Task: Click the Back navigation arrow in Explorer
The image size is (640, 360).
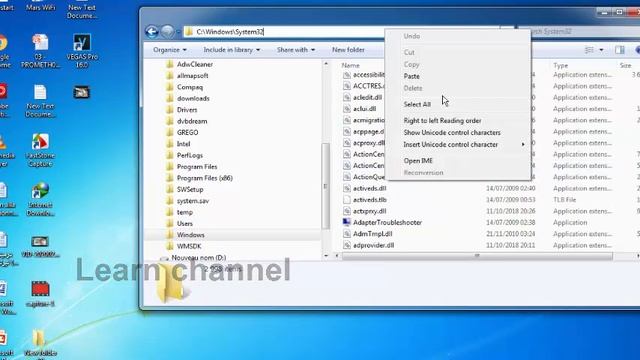Action: click(152, 32)
